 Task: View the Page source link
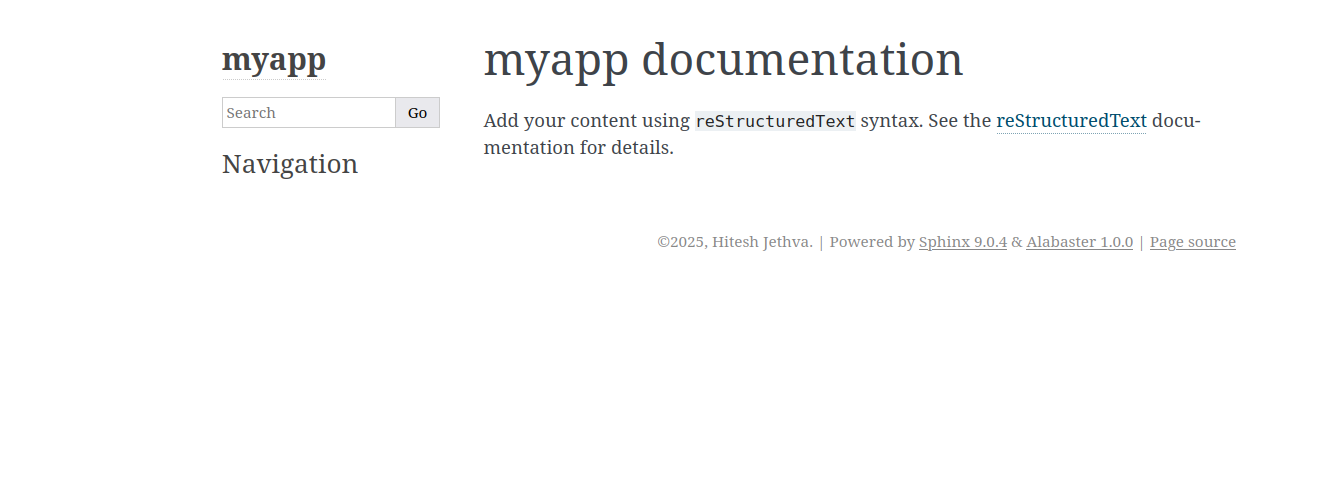pos(1192,242)
